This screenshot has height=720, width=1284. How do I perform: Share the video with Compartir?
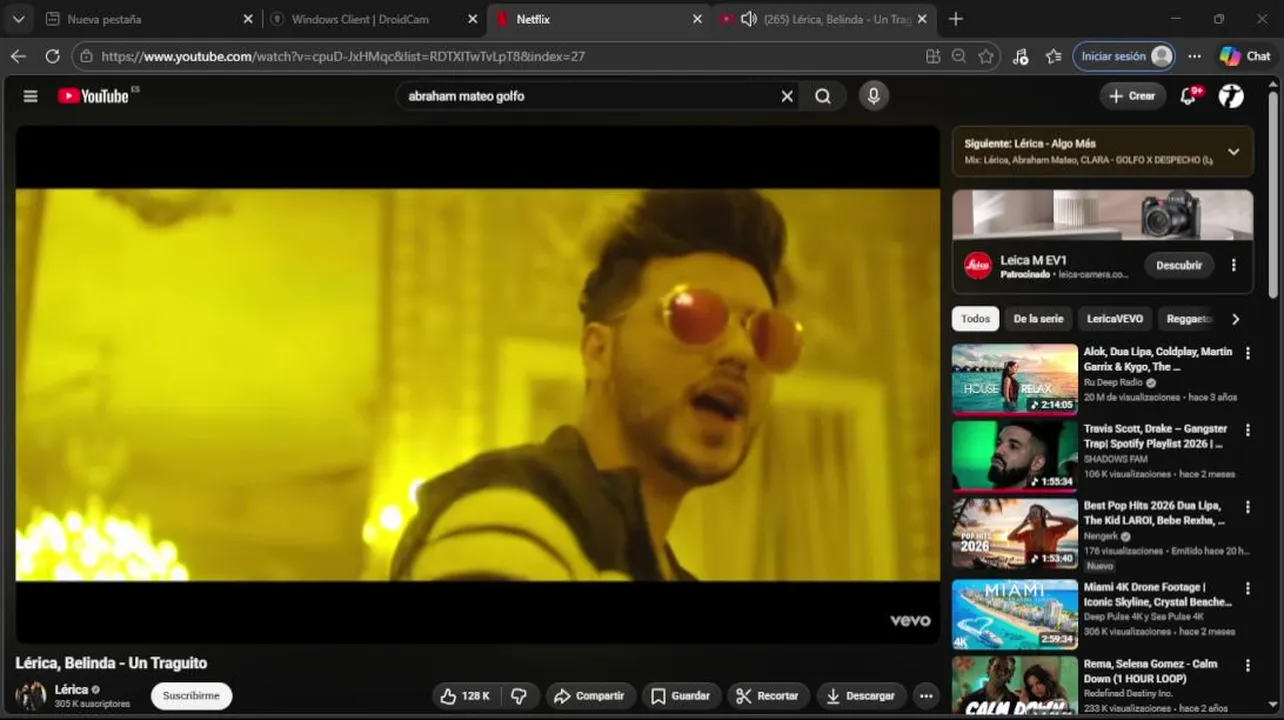pos(589,696)
